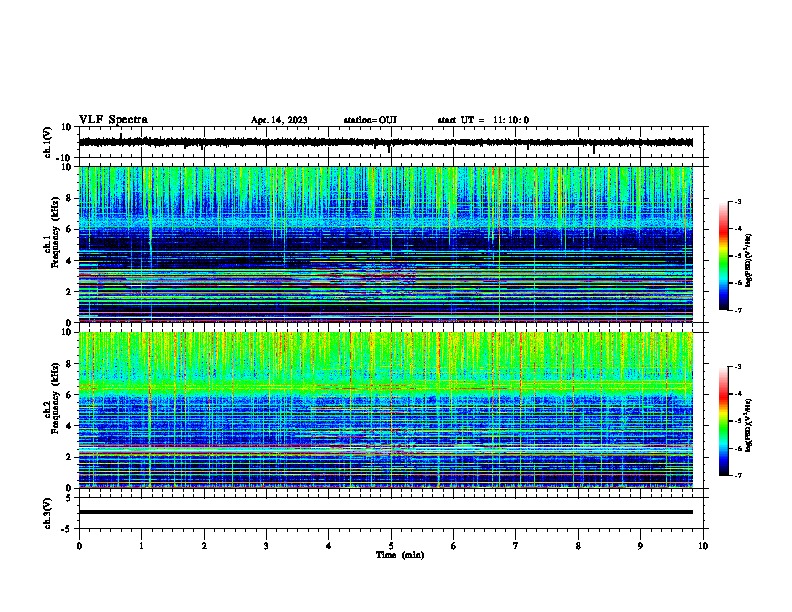Click inside the ch.1 spectrogram plot

click(386, 244)
